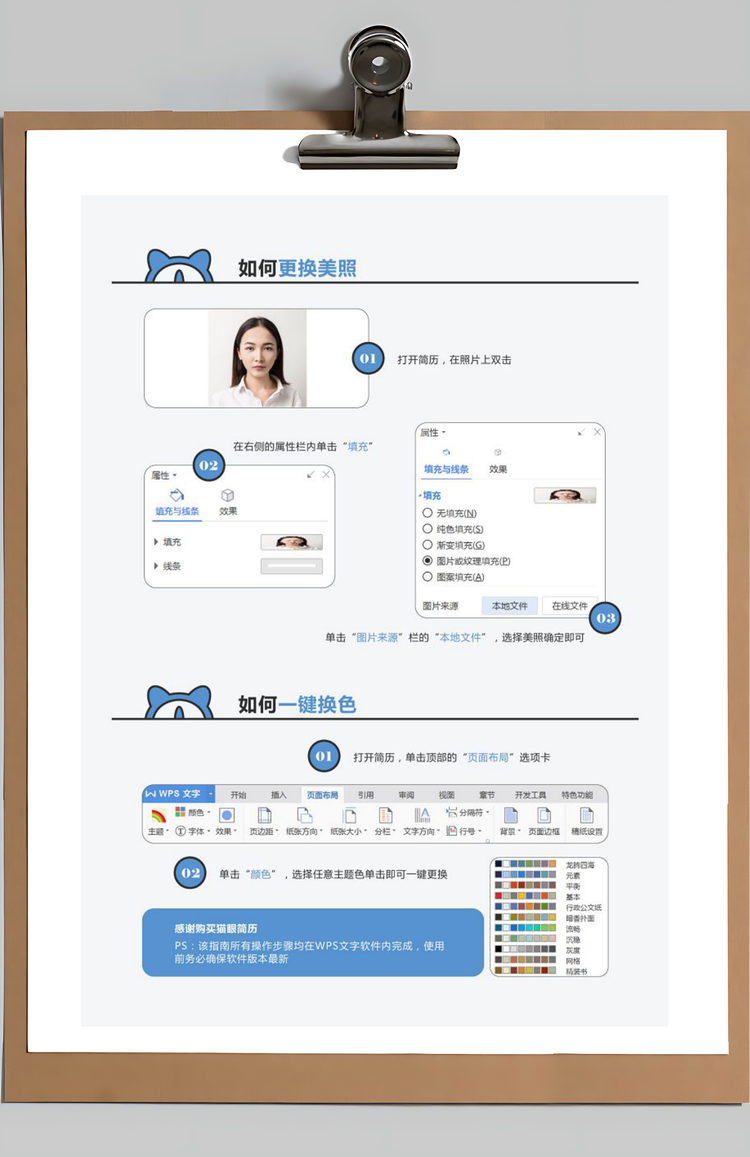Click the 页边距 margins icon
This screenshot has width=750, height=1157.
(264, 815)
